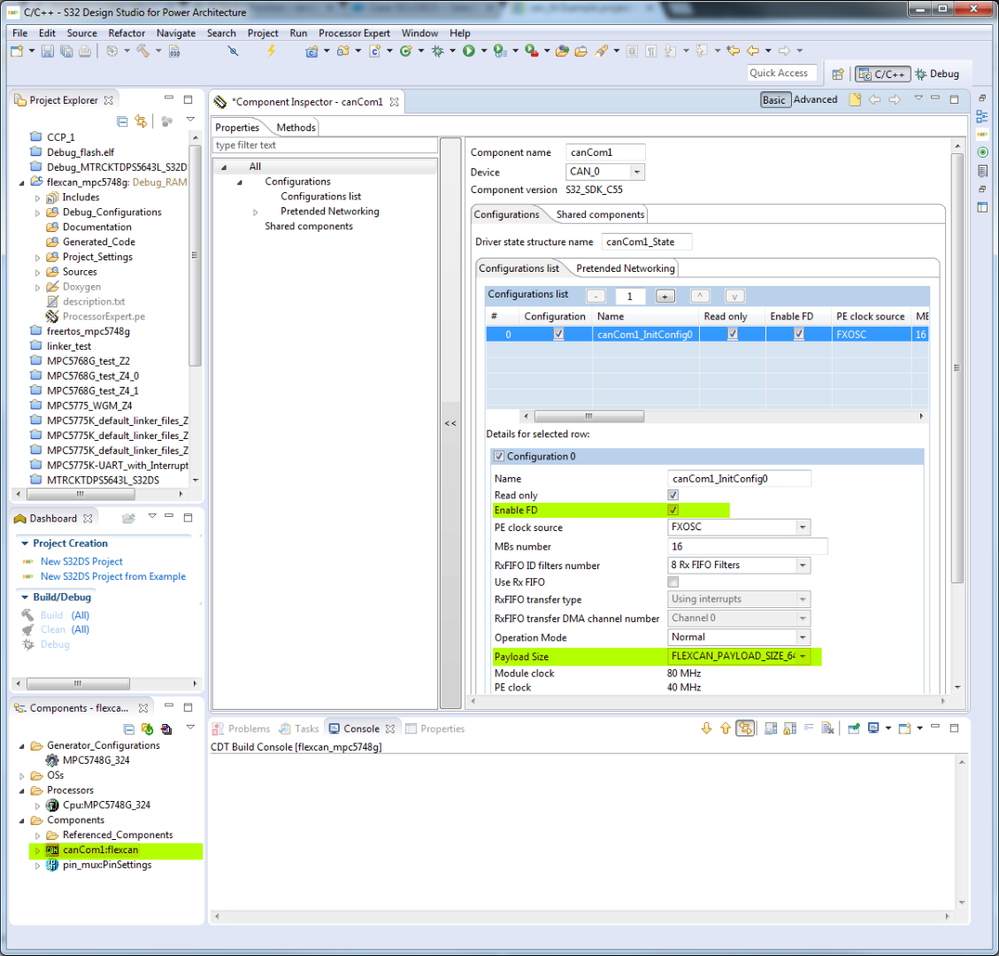
Task: Click the MBs number input field
Action: pyautogui.click(x=747, y=546)
